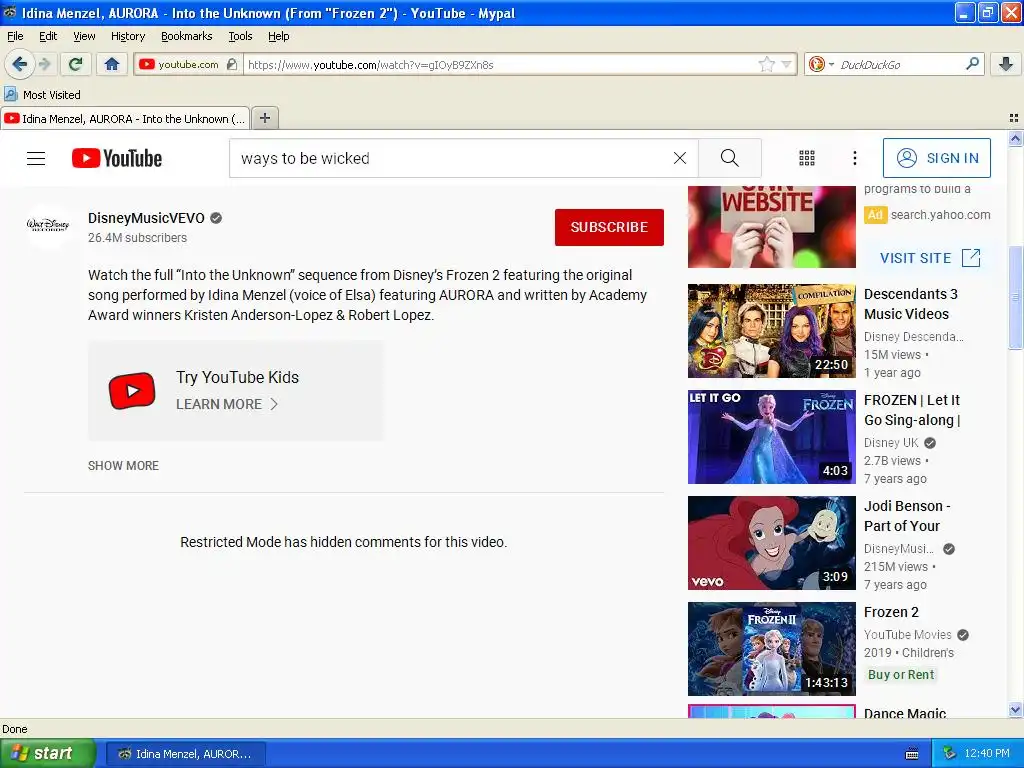Click the page scrollbar up arrow

(x=1015, y=138)
